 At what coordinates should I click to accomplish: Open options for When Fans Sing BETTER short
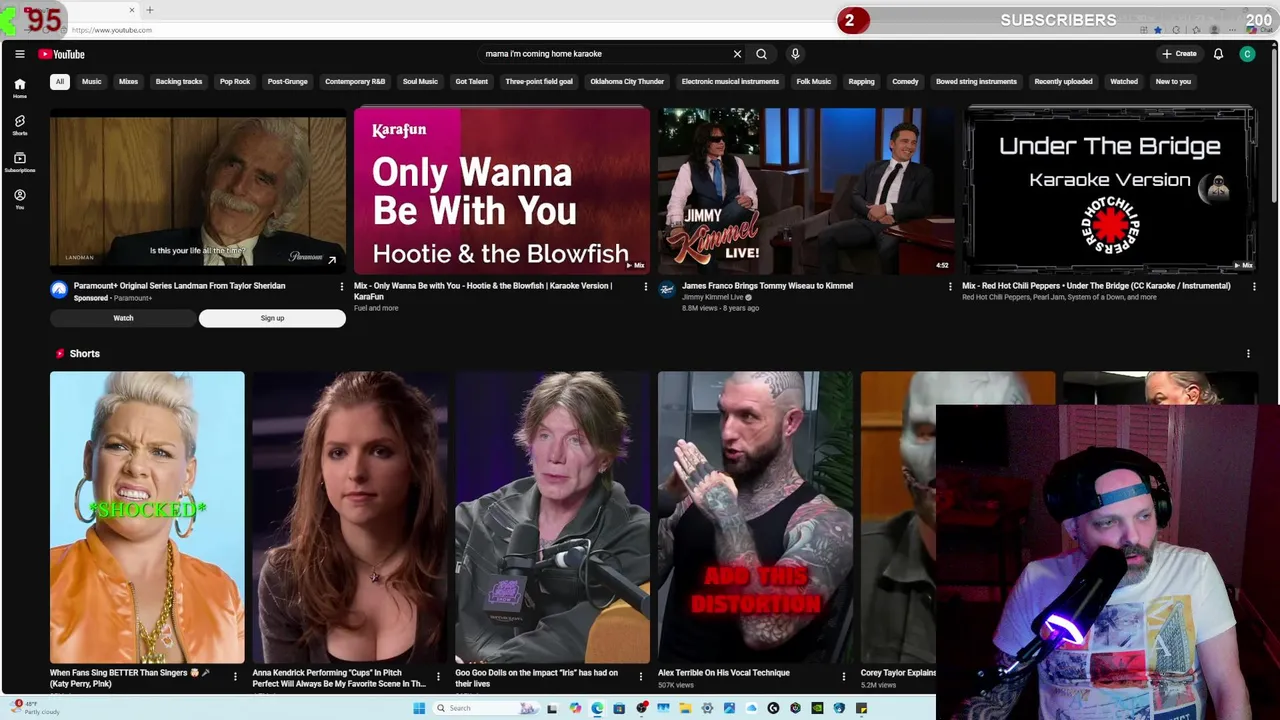[235, 677]
